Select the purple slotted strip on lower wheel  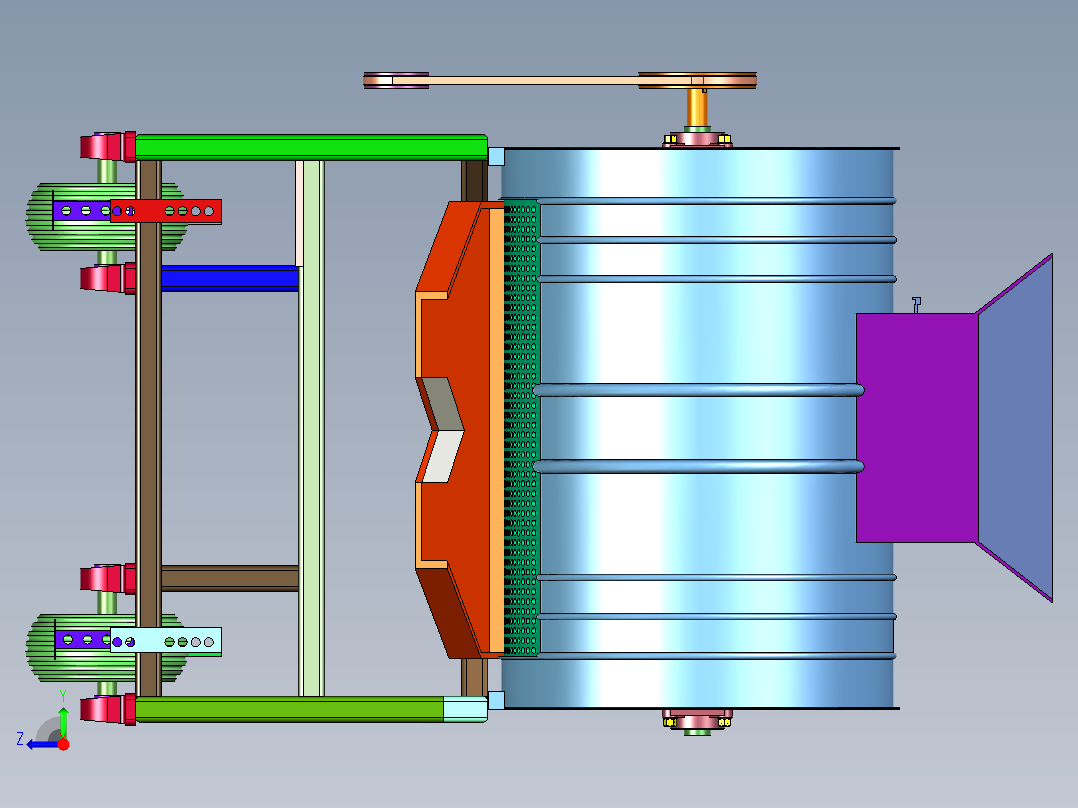pyautogui.click(x=82, y=640)
